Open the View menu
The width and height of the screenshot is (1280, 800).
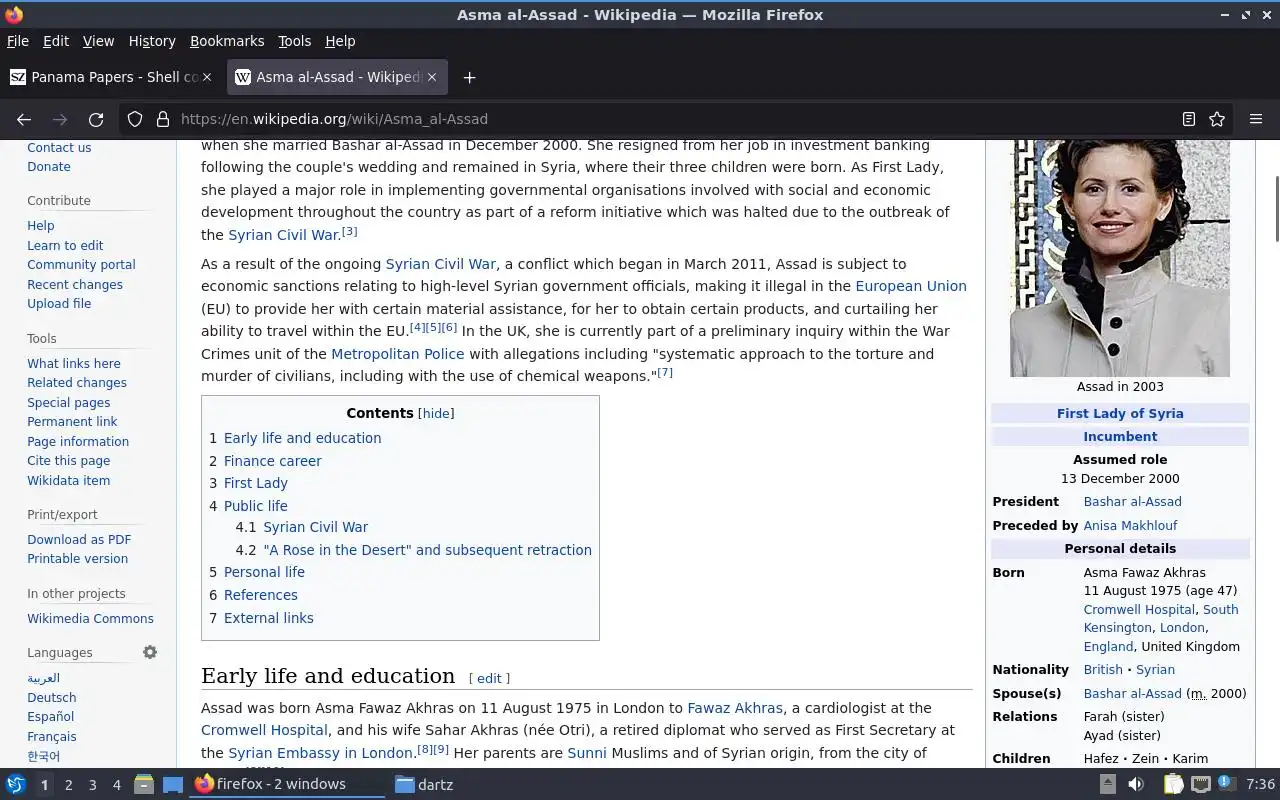(98, 41)
